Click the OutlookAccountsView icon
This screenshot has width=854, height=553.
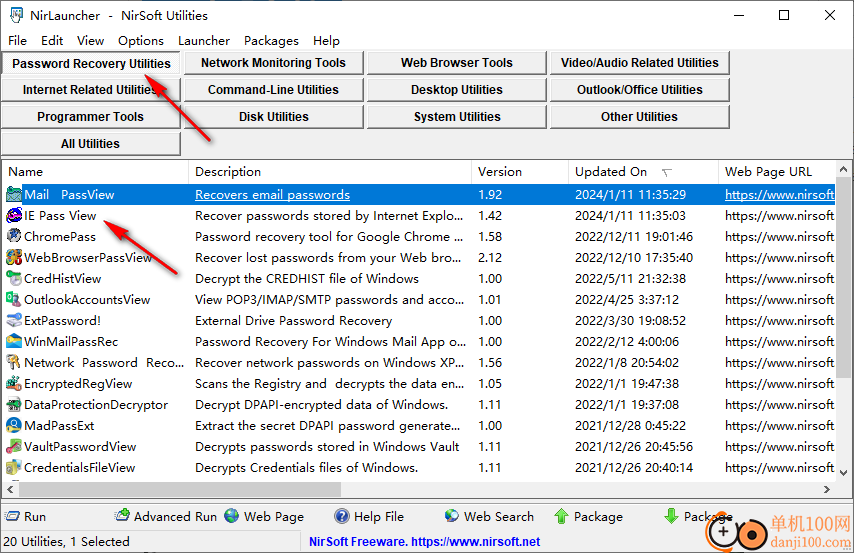(14, 300)
